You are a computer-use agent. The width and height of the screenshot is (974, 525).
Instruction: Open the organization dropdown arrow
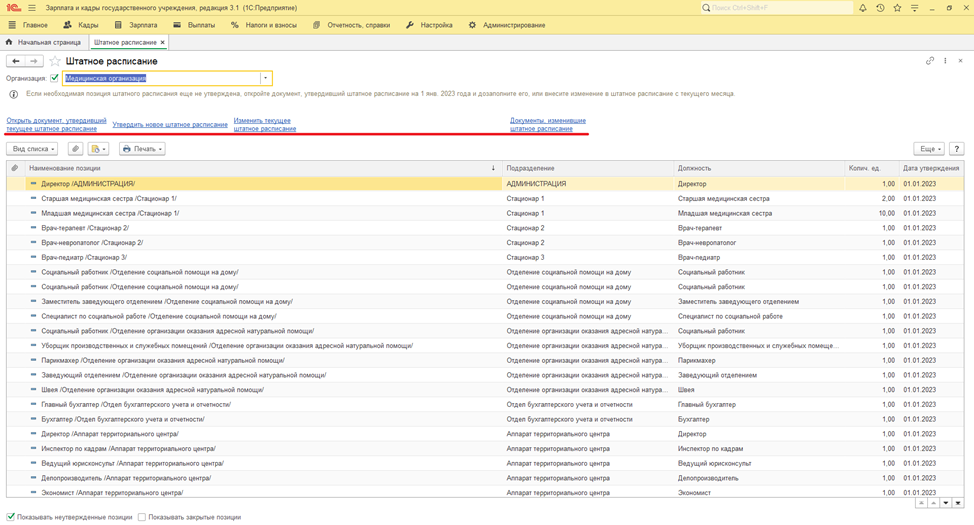click(265, 78)
